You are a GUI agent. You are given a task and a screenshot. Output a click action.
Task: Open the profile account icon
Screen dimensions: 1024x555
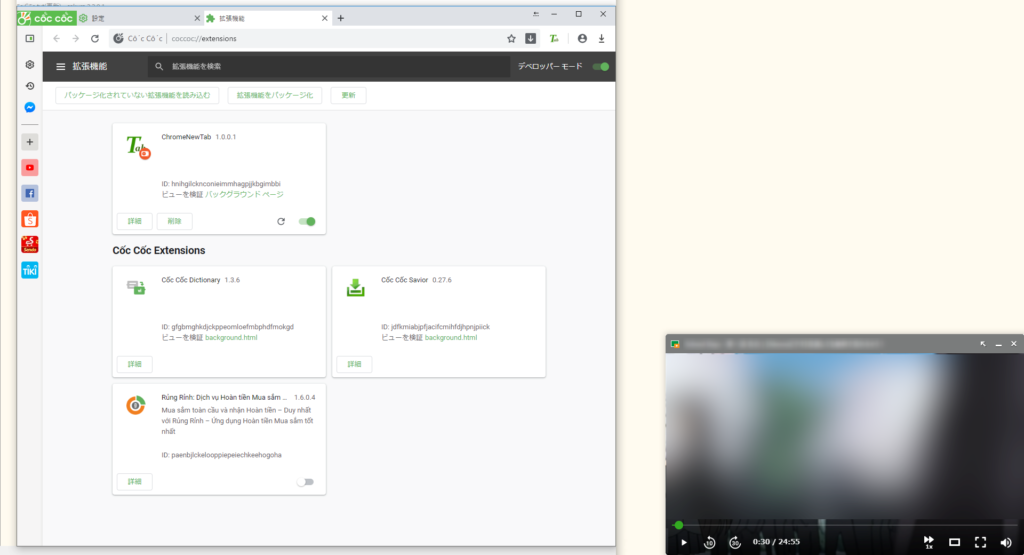pos(582,39)
